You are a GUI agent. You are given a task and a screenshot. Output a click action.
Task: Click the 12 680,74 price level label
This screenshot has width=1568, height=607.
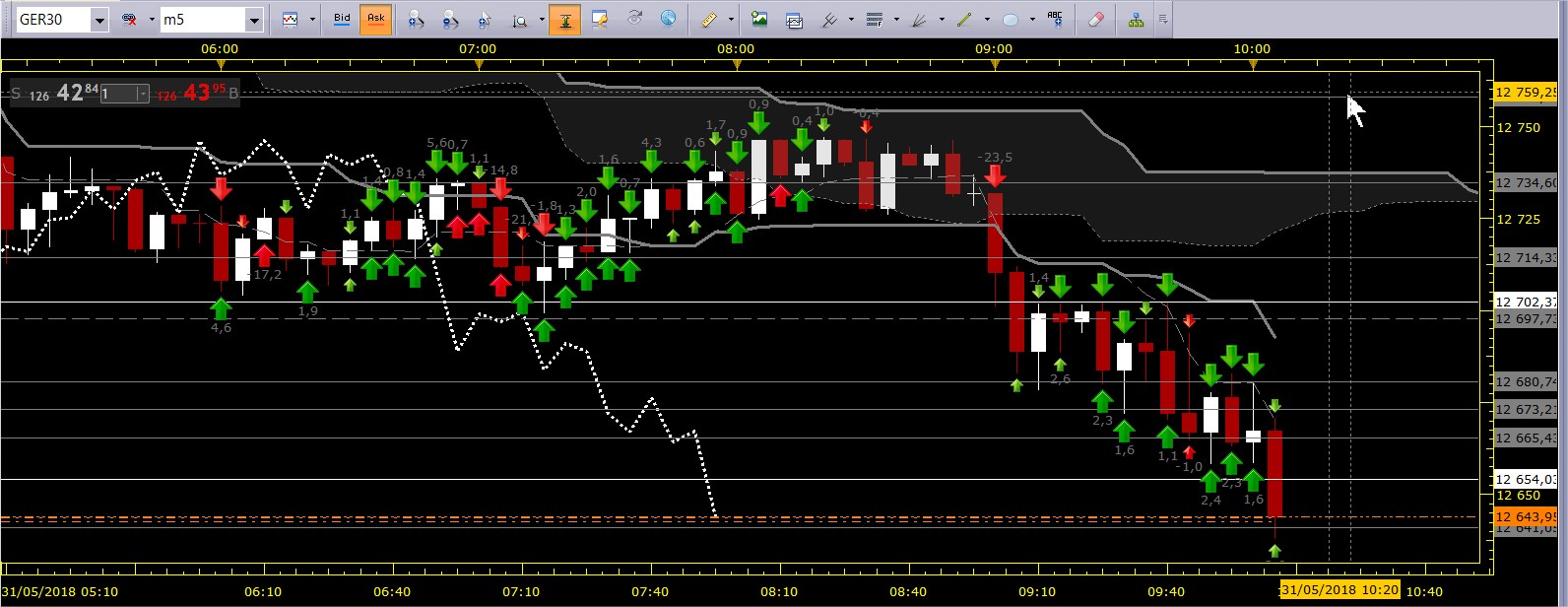(x=1526, y=382)
